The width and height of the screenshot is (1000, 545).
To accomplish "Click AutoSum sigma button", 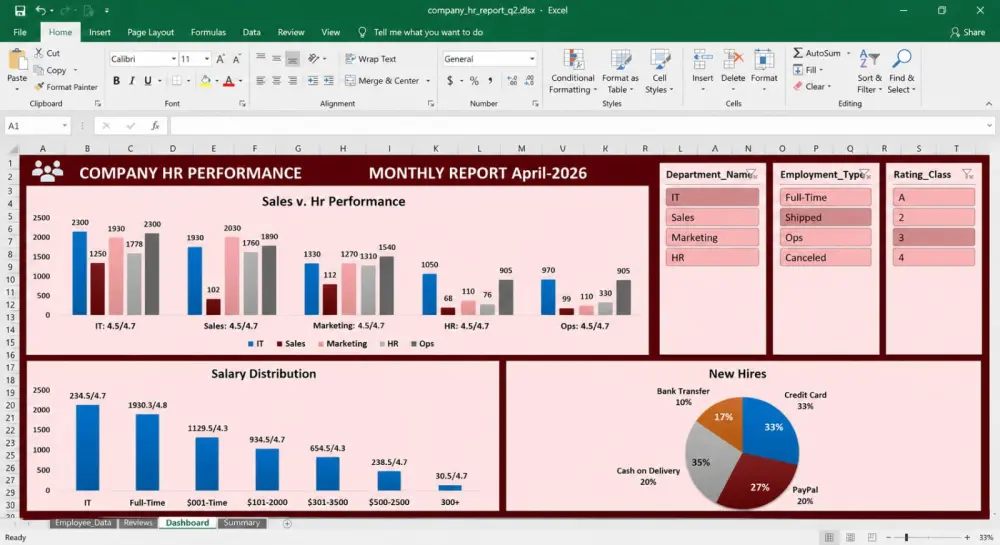I will pos(818,53).
